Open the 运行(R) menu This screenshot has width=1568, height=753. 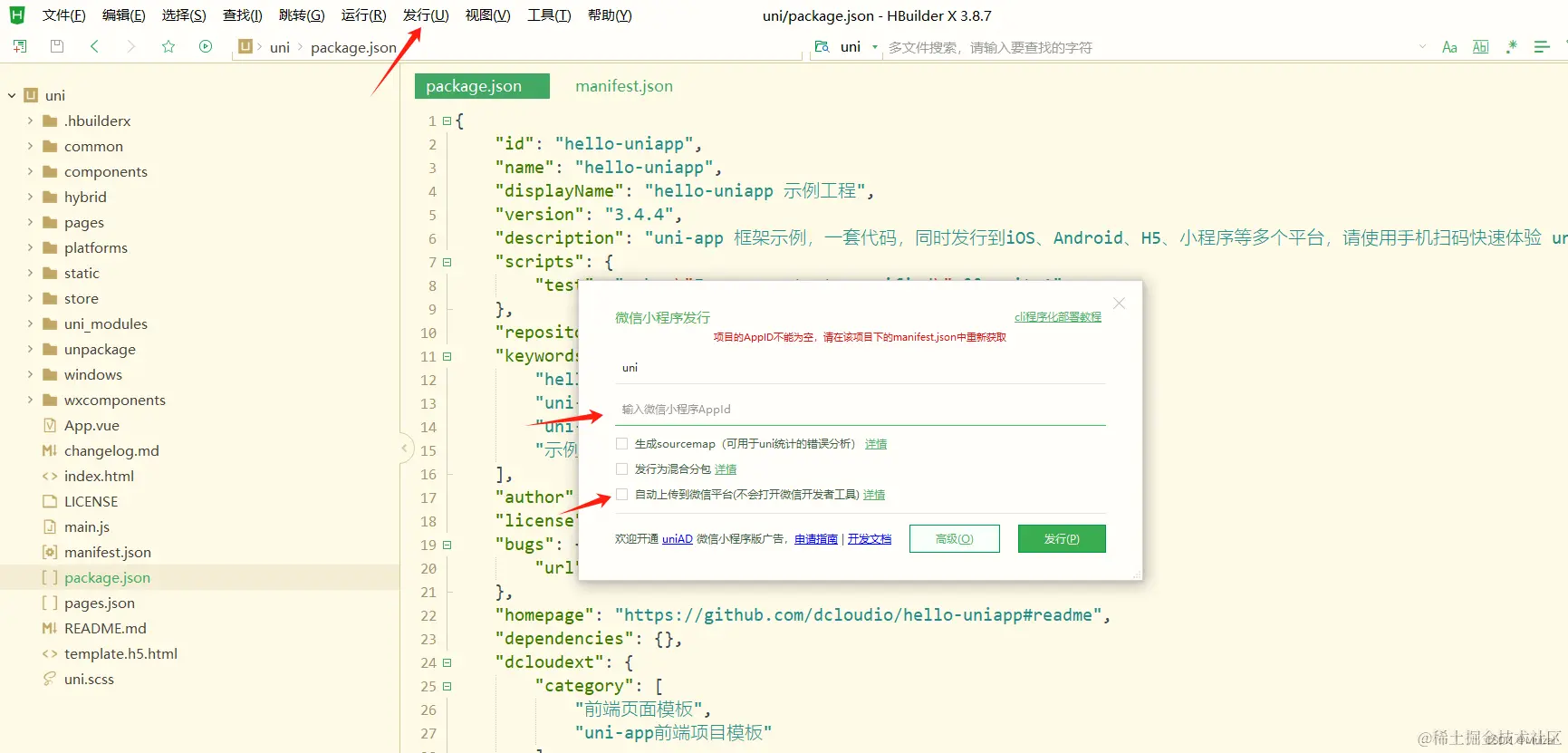[363, 15]
